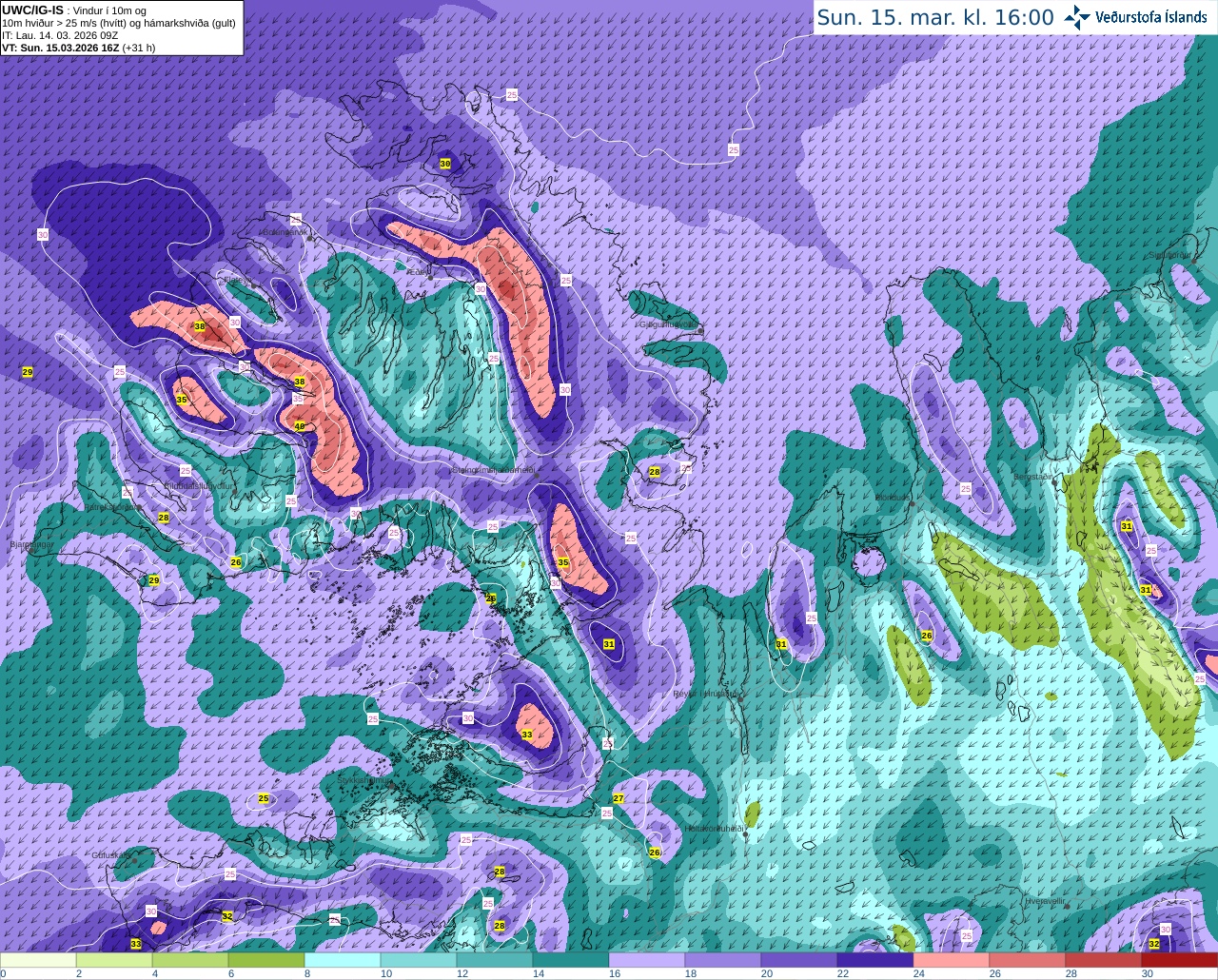
Task: Click the yellow 27 peak gust marker
Action: pyautogui.click(x=618, y=798)
